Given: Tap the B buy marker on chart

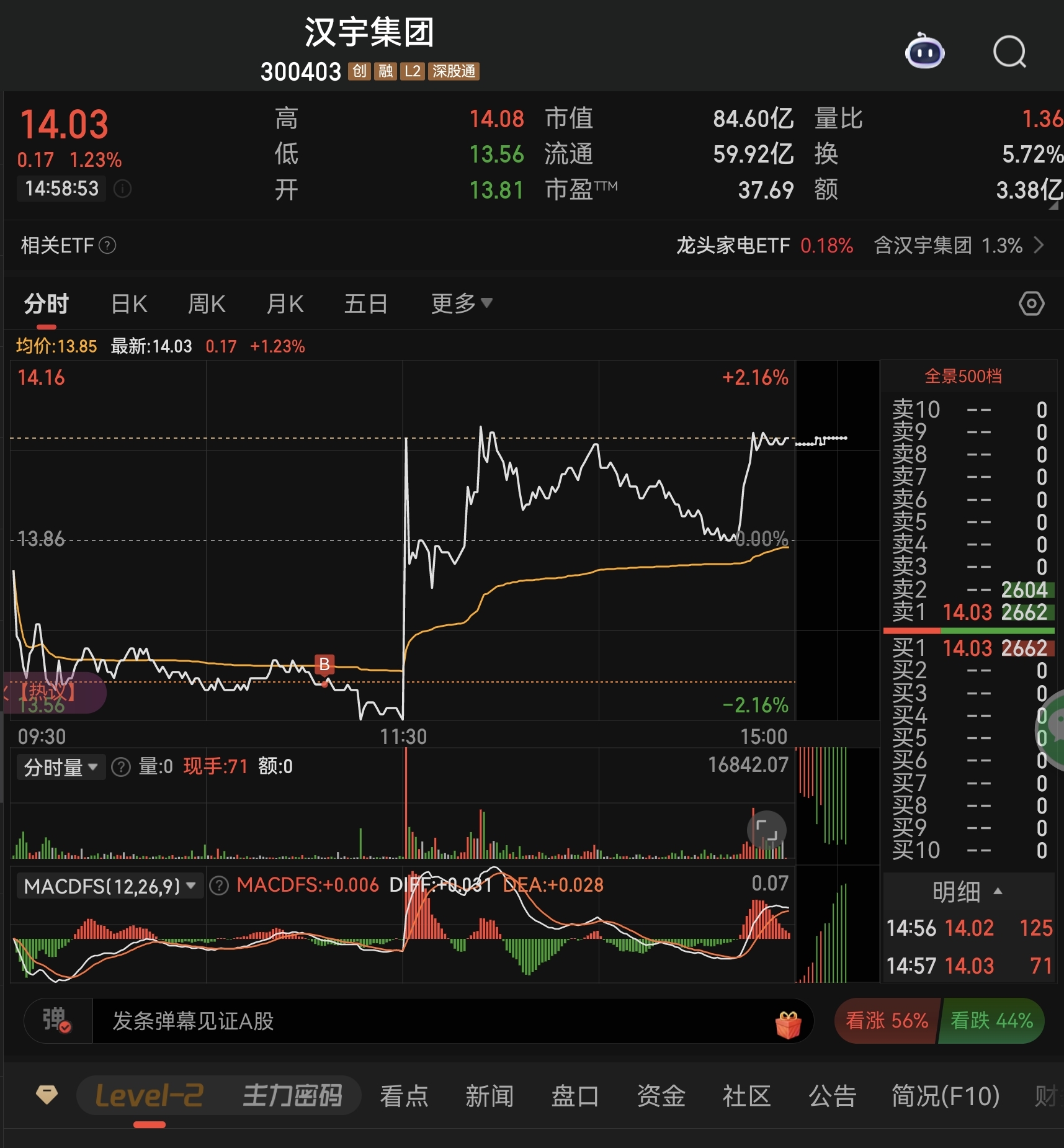Looking at the screenshot, I should 324,665.
